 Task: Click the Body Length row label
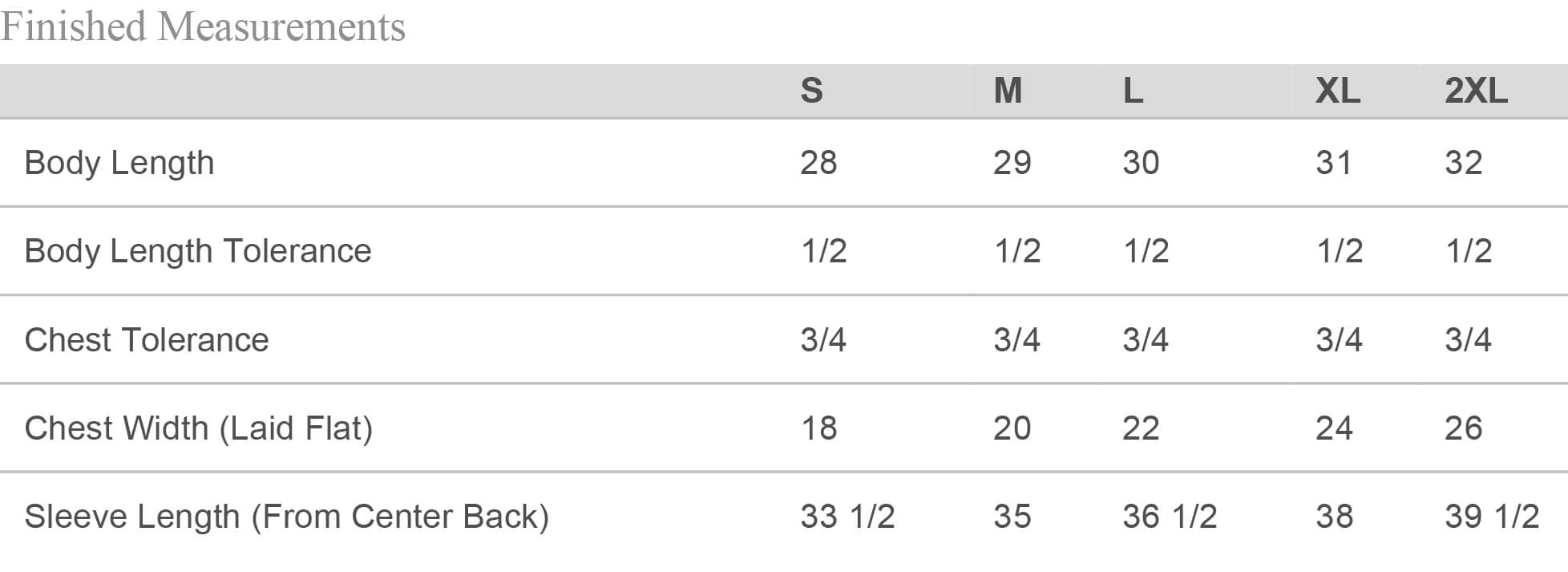[x=119, y=163]
